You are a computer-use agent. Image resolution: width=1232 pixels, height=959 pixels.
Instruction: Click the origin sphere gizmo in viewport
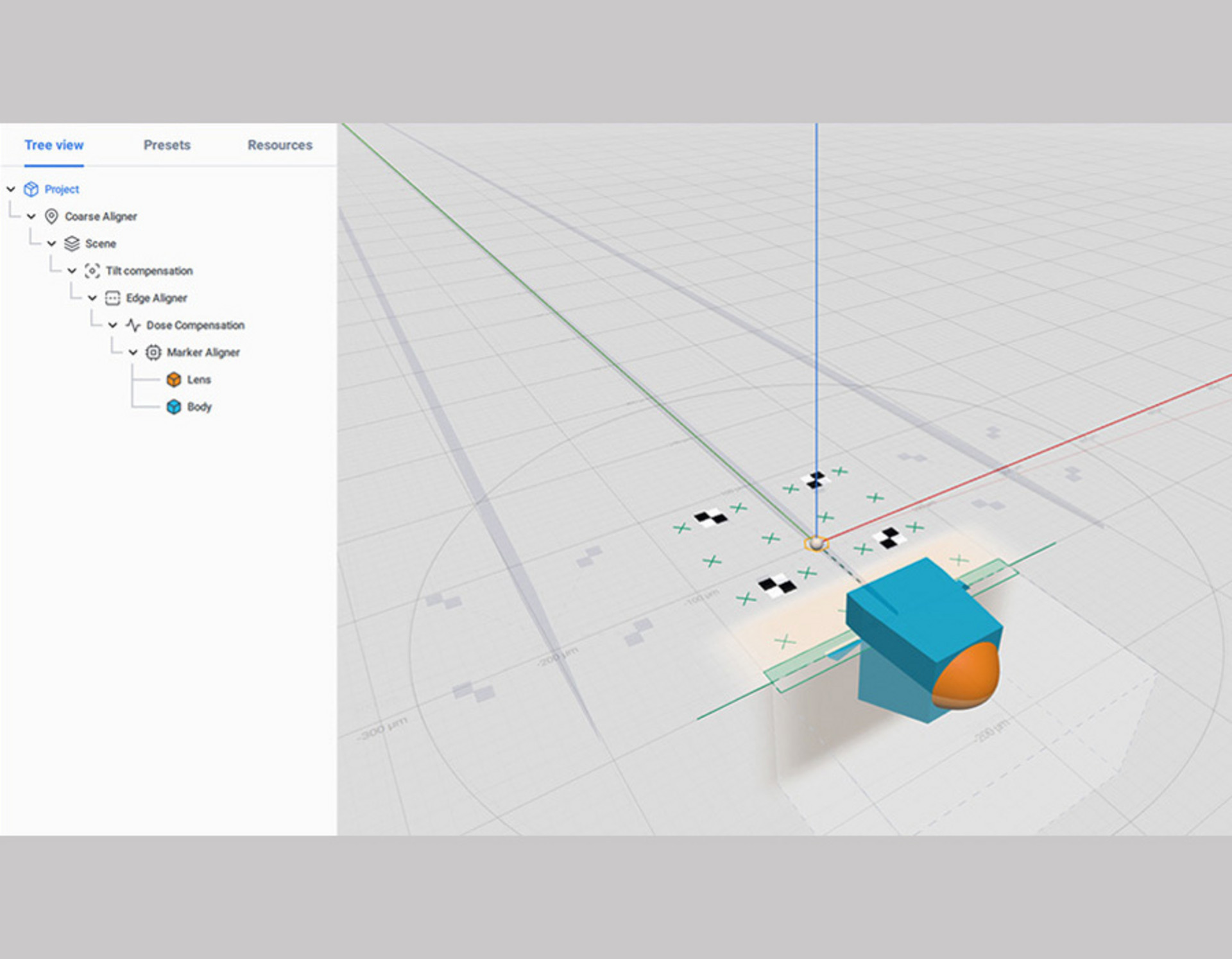[x=816, y=544]
